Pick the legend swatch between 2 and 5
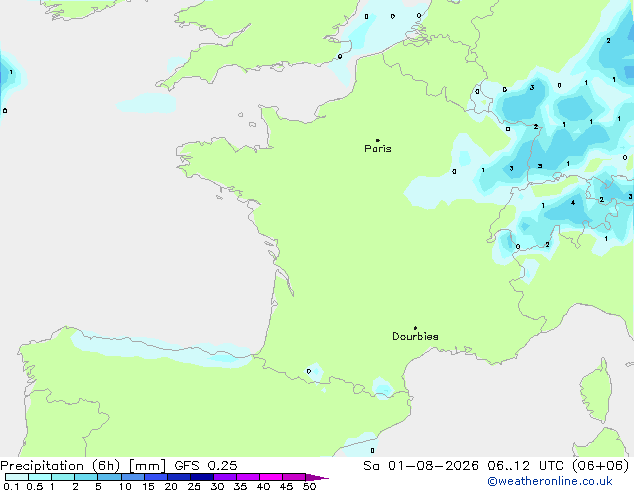Screen dimensions: 634x490 (86, 477)
